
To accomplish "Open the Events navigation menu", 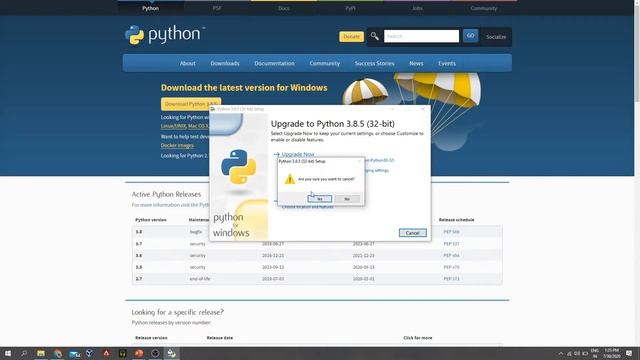I will click(447, 63).
